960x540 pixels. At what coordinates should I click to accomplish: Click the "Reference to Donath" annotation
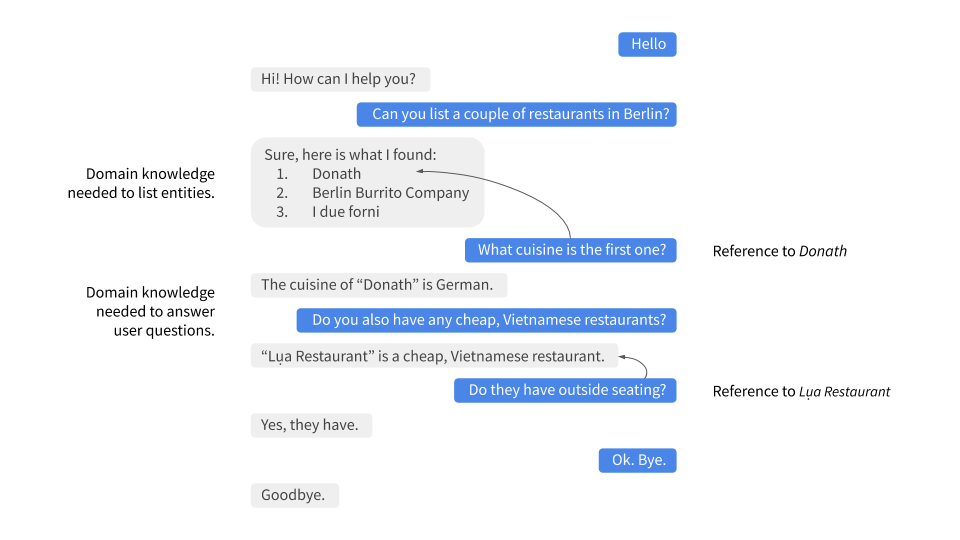[x=779, y=251]
